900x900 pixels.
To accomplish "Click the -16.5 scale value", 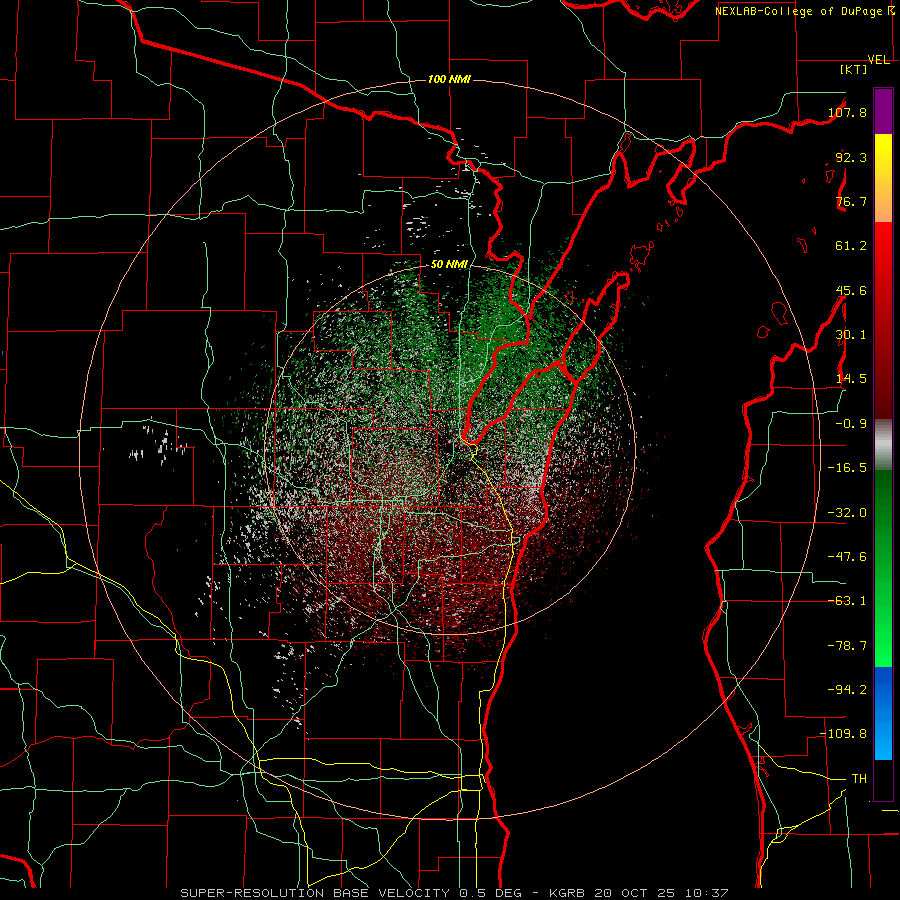I will (847, 468).
